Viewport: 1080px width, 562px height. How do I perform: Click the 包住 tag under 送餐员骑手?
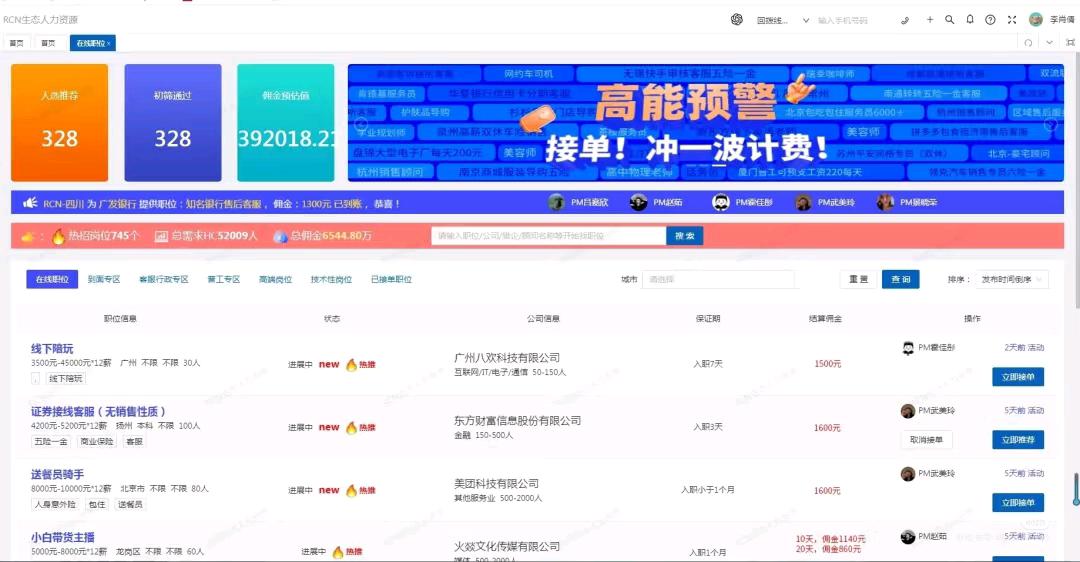tap(97, 504)
